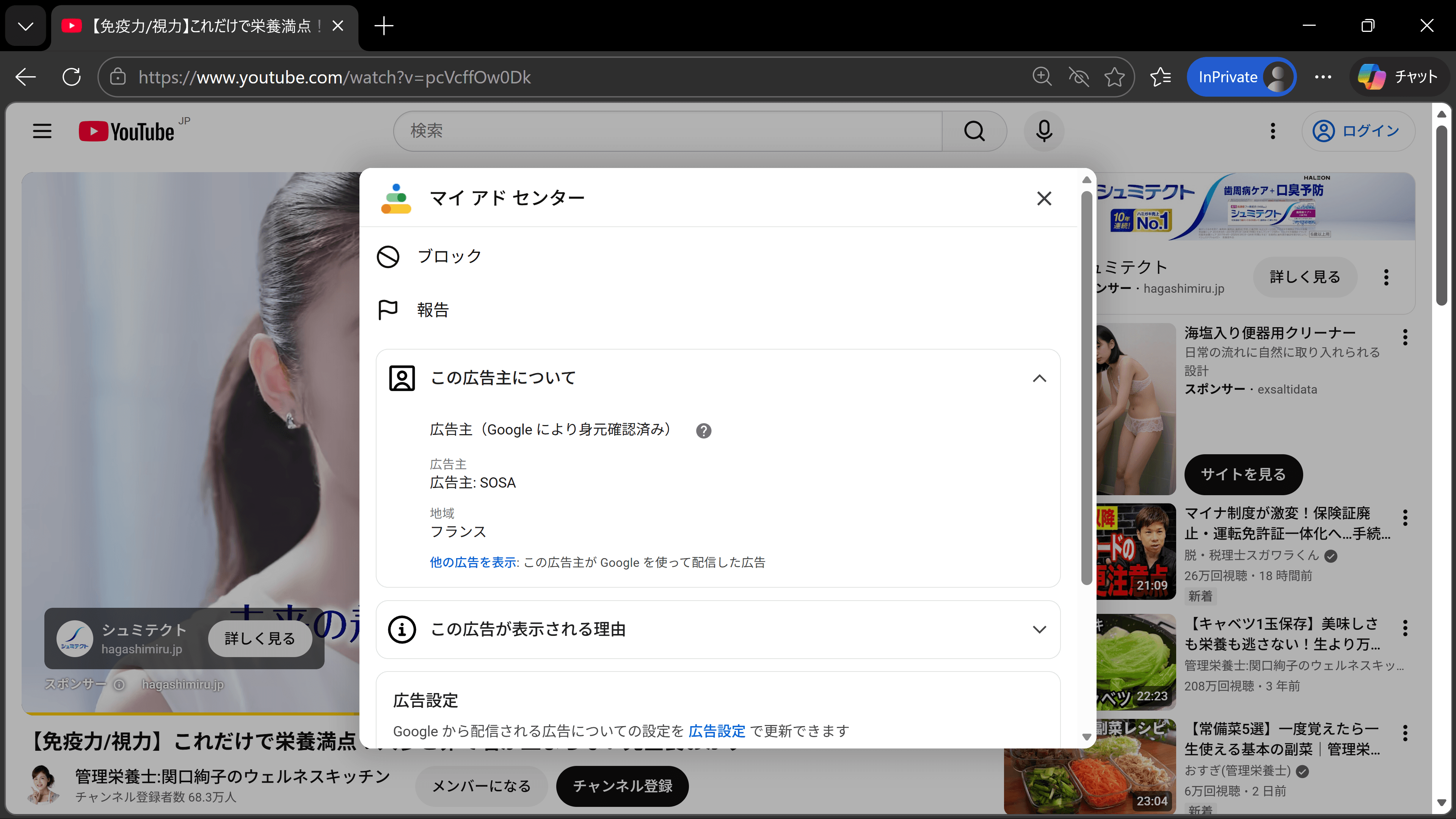Click the 報告 flag icon

click(x=388, y=310)
